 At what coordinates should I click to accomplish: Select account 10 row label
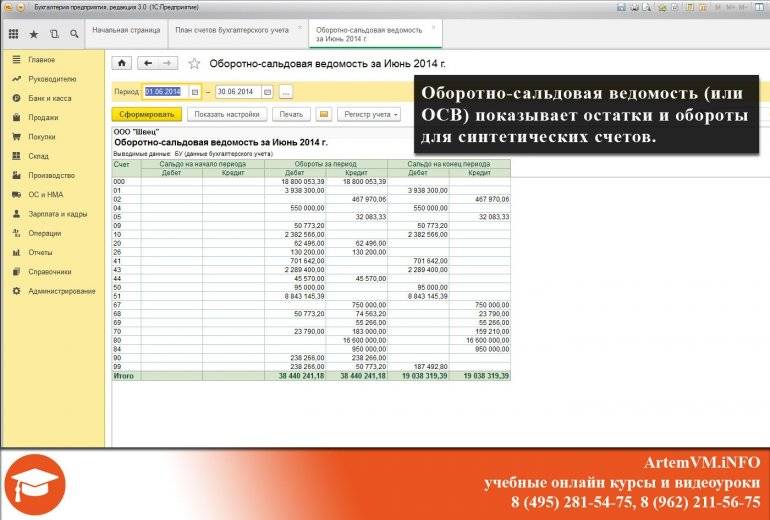point(117,235)
